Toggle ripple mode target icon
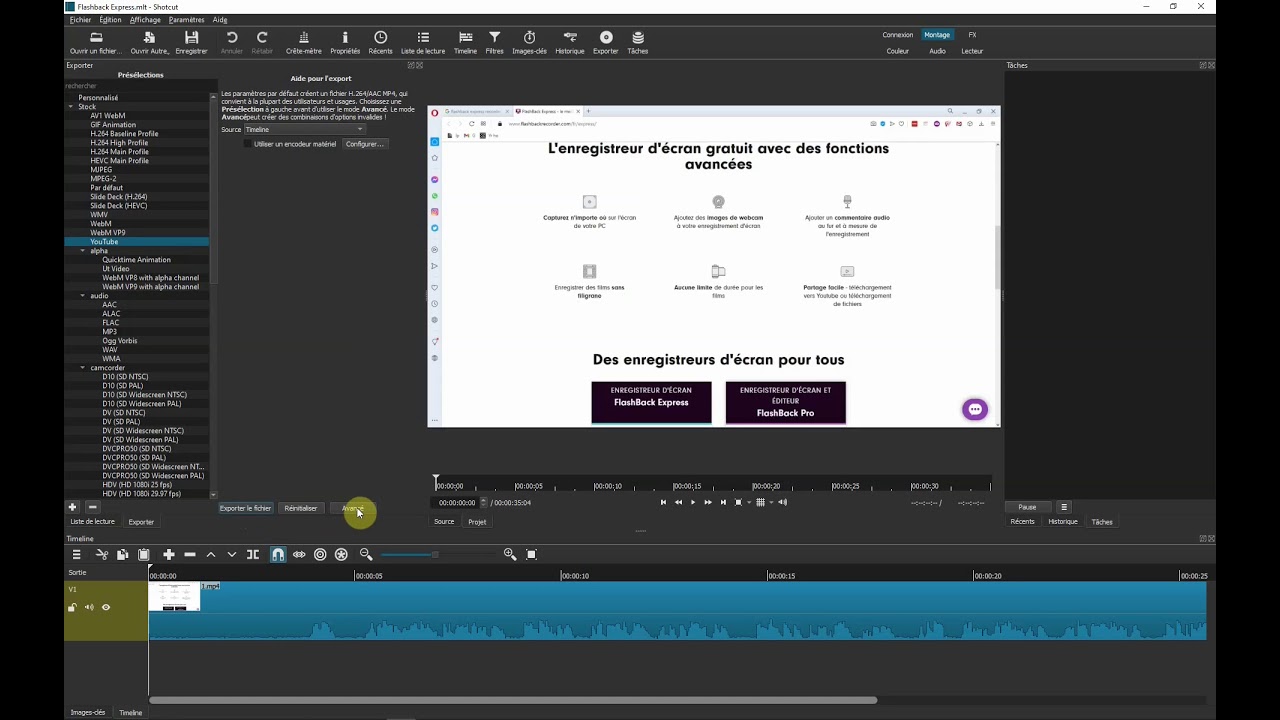Viewport: 1280px width, 720px height. (320, 554)
